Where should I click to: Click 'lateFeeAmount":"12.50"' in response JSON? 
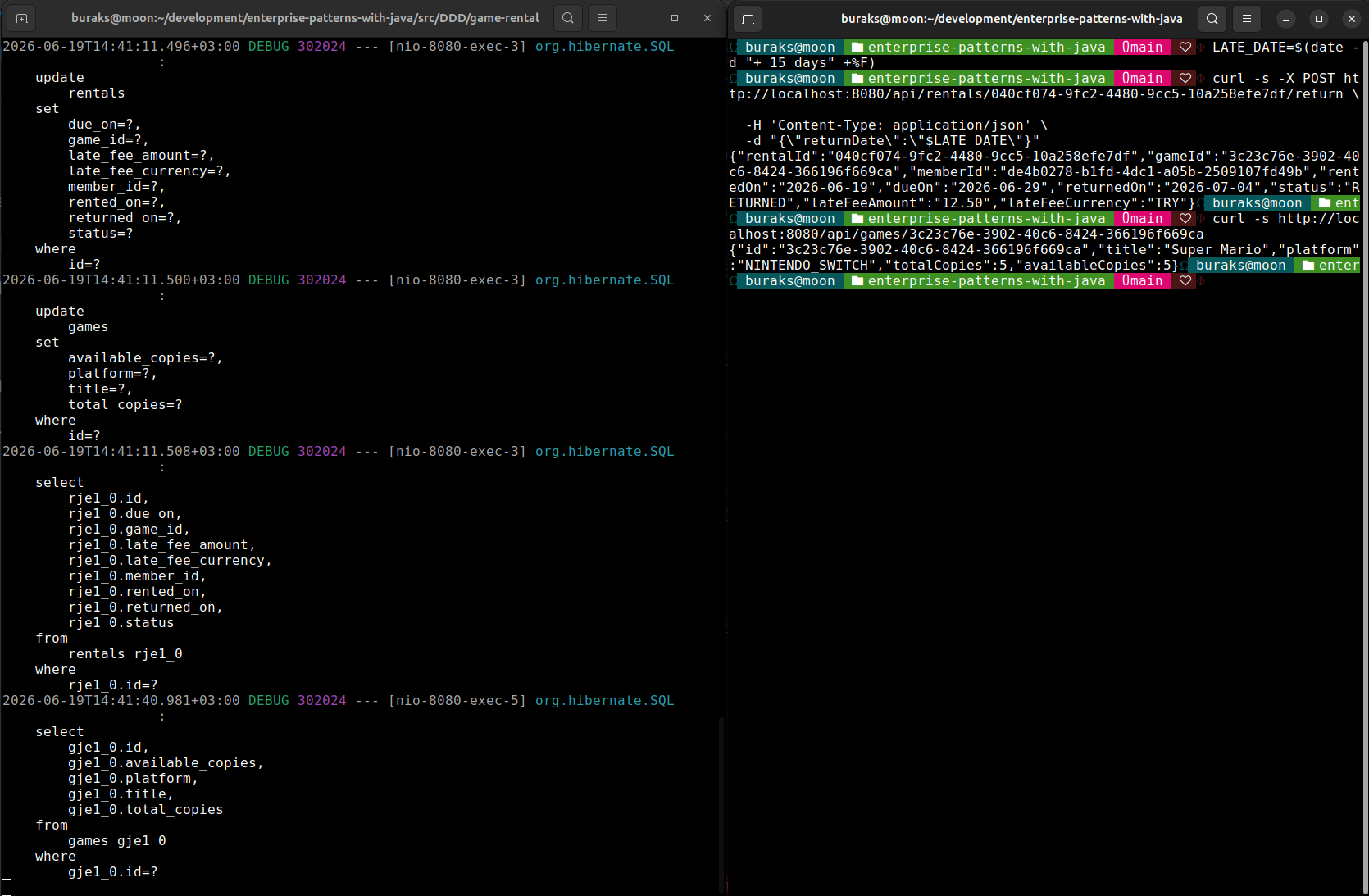pyautogui.click(x=896, y=203)
